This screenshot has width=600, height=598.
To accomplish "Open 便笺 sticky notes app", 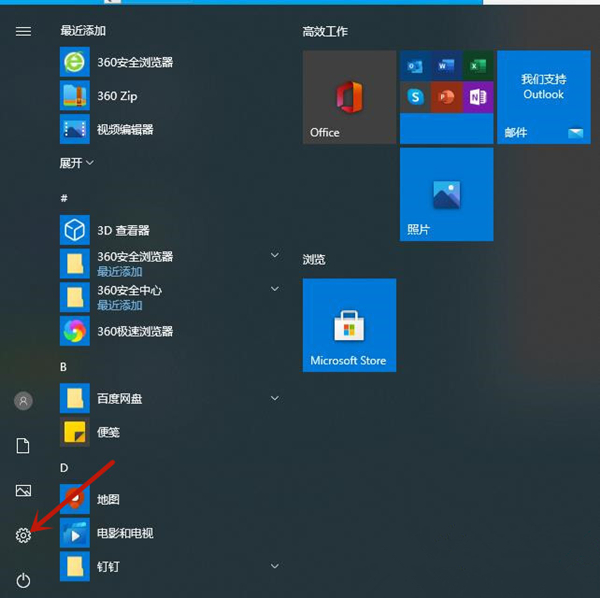I will click(110, 432).
